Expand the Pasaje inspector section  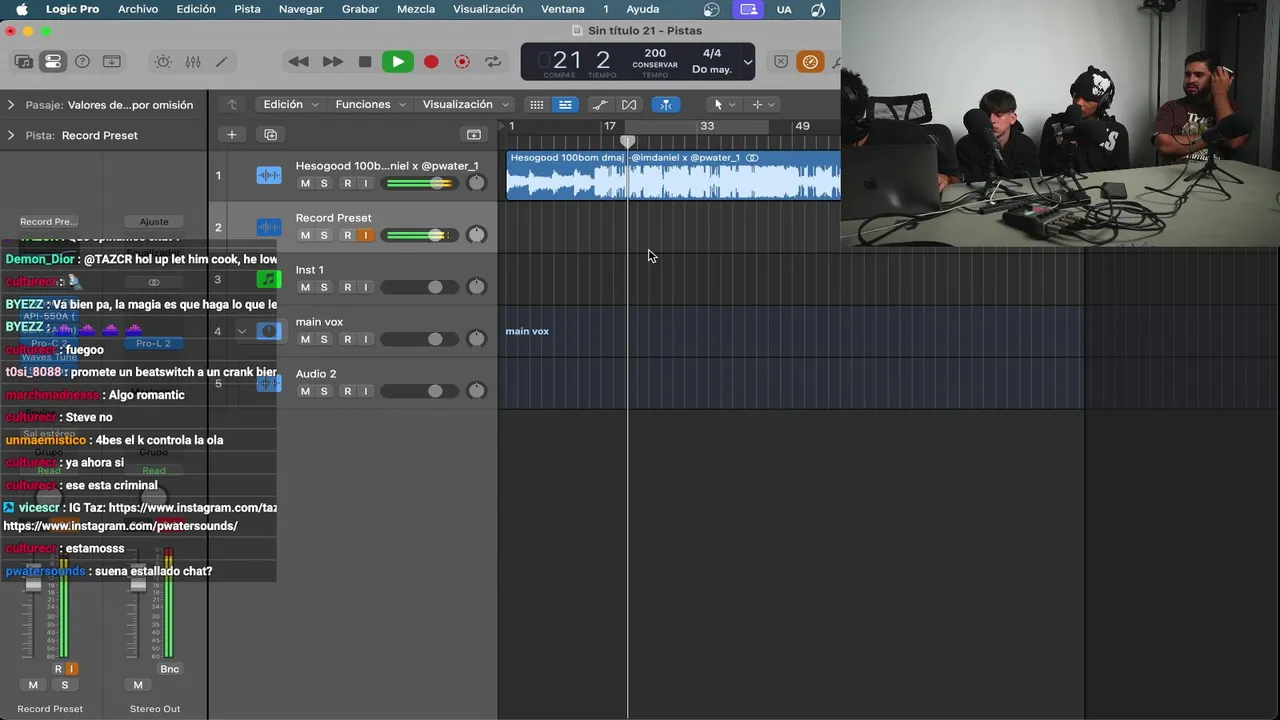[x=11, y=104]
